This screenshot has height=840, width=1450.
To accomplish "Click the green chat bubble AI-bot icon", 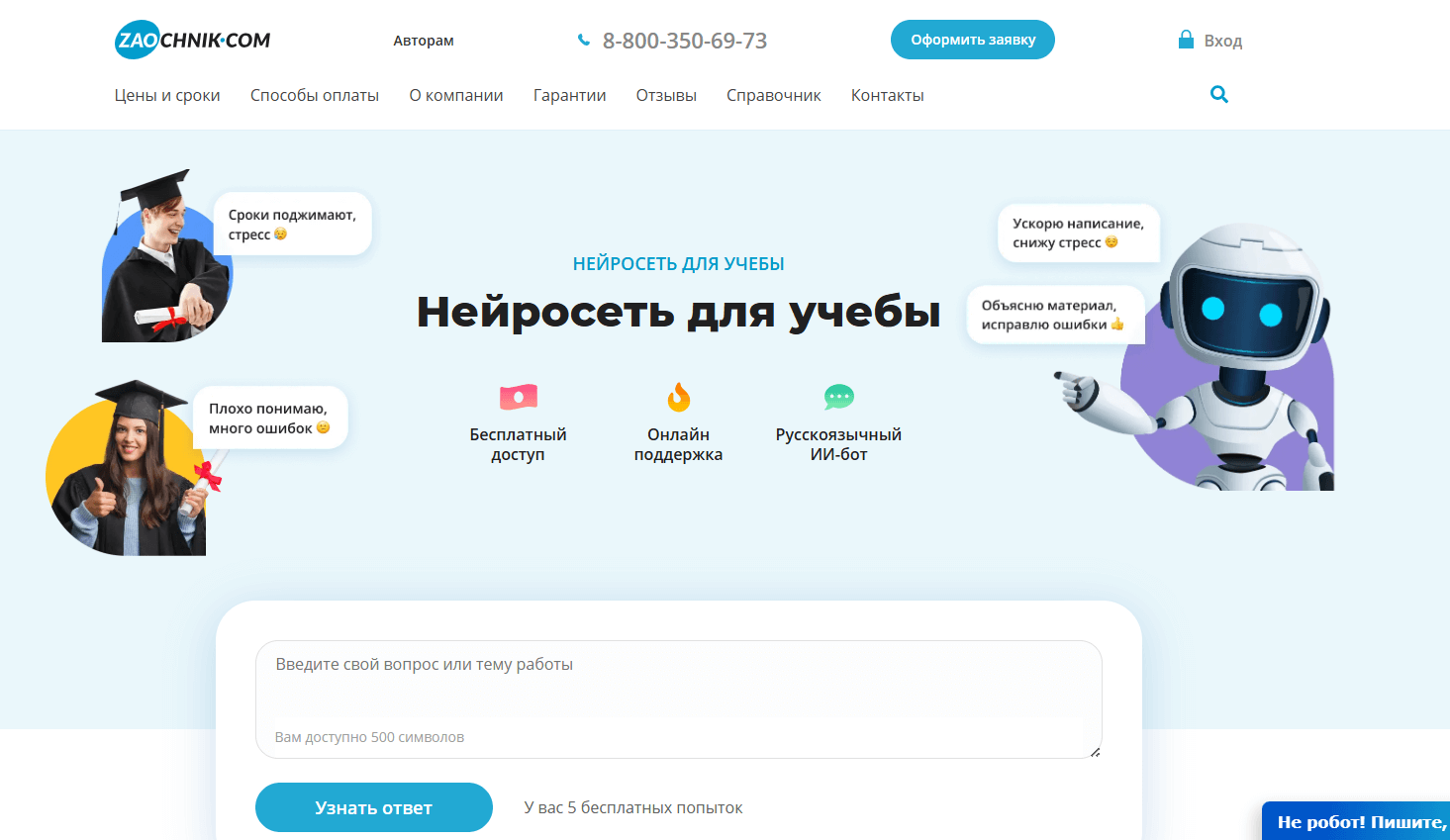I will click(x=839, y=397).
